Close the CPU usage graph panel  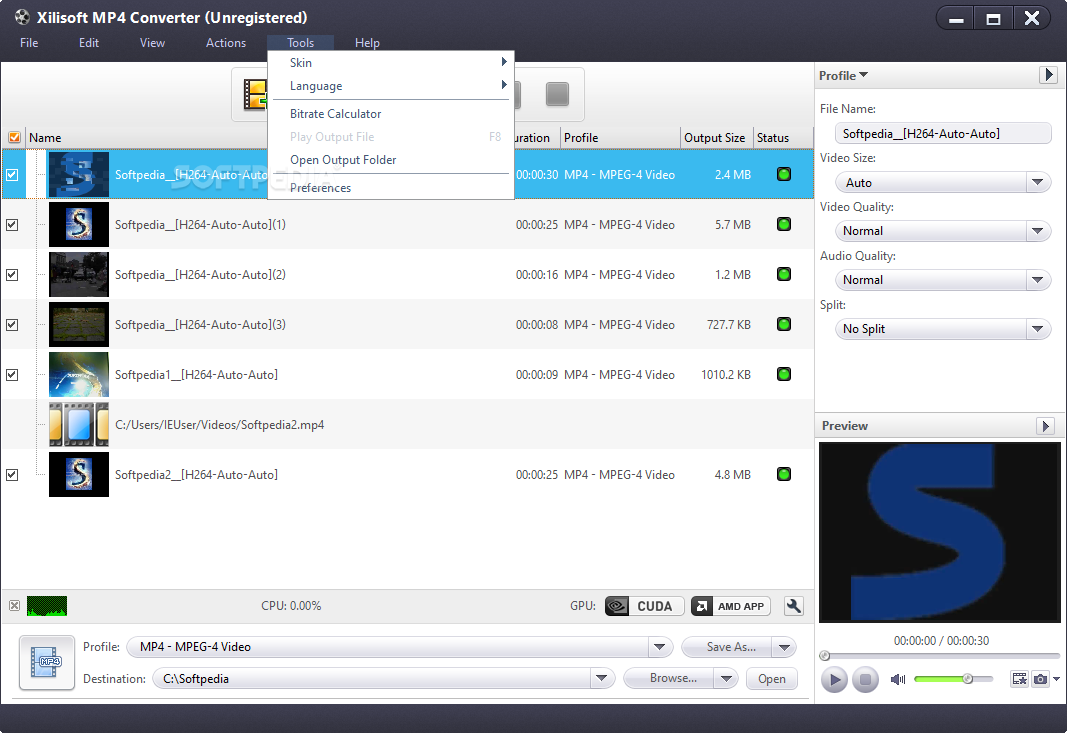click(14, 606)
